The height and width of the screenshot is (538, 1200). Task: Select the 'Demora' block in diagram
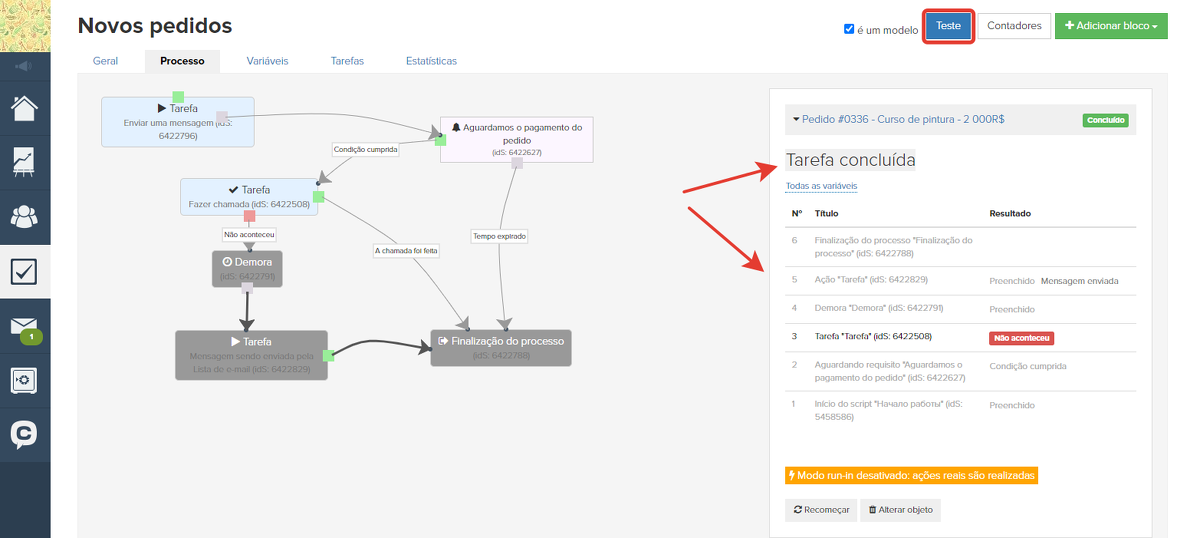247,267
